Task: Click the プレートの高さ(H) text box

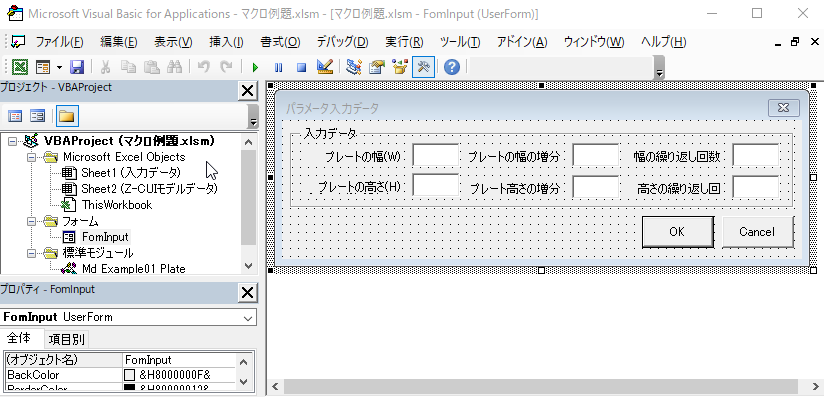Action: point(436,186)
